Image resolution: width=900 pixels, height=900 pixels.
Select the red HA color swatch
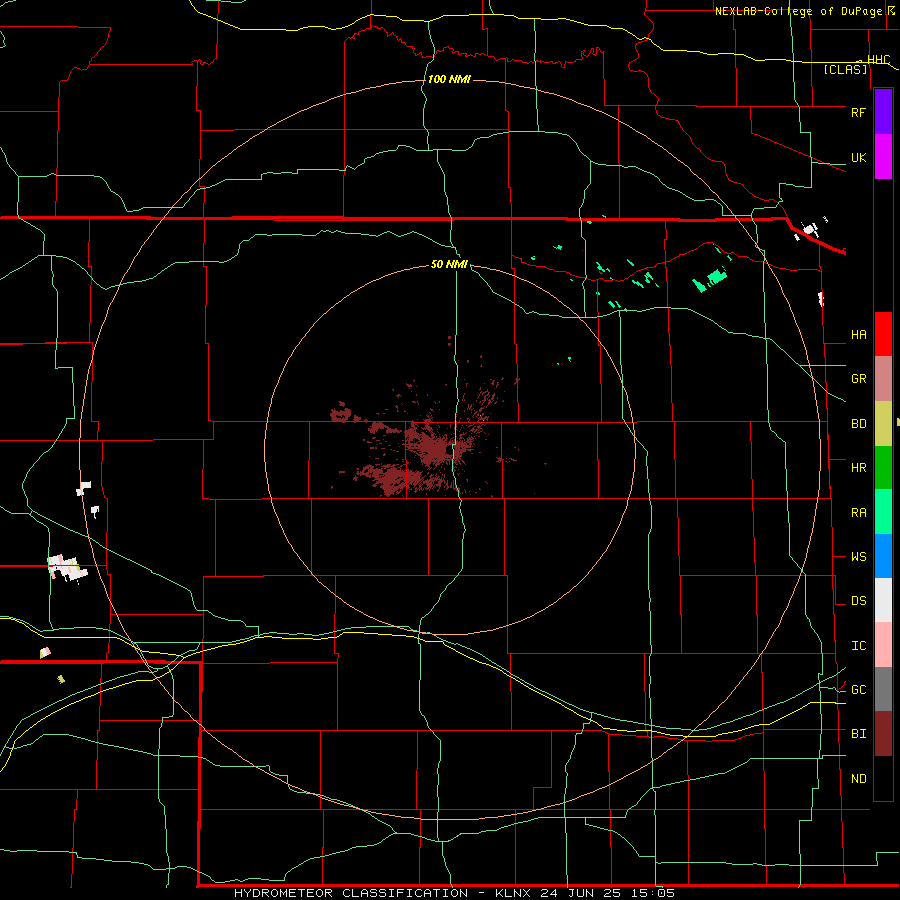pos(883,334)
